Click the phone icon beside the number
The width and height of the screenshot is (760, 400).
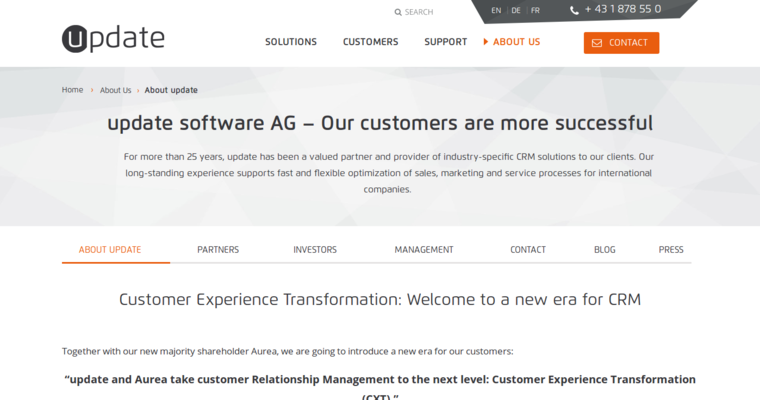point(574,10)
